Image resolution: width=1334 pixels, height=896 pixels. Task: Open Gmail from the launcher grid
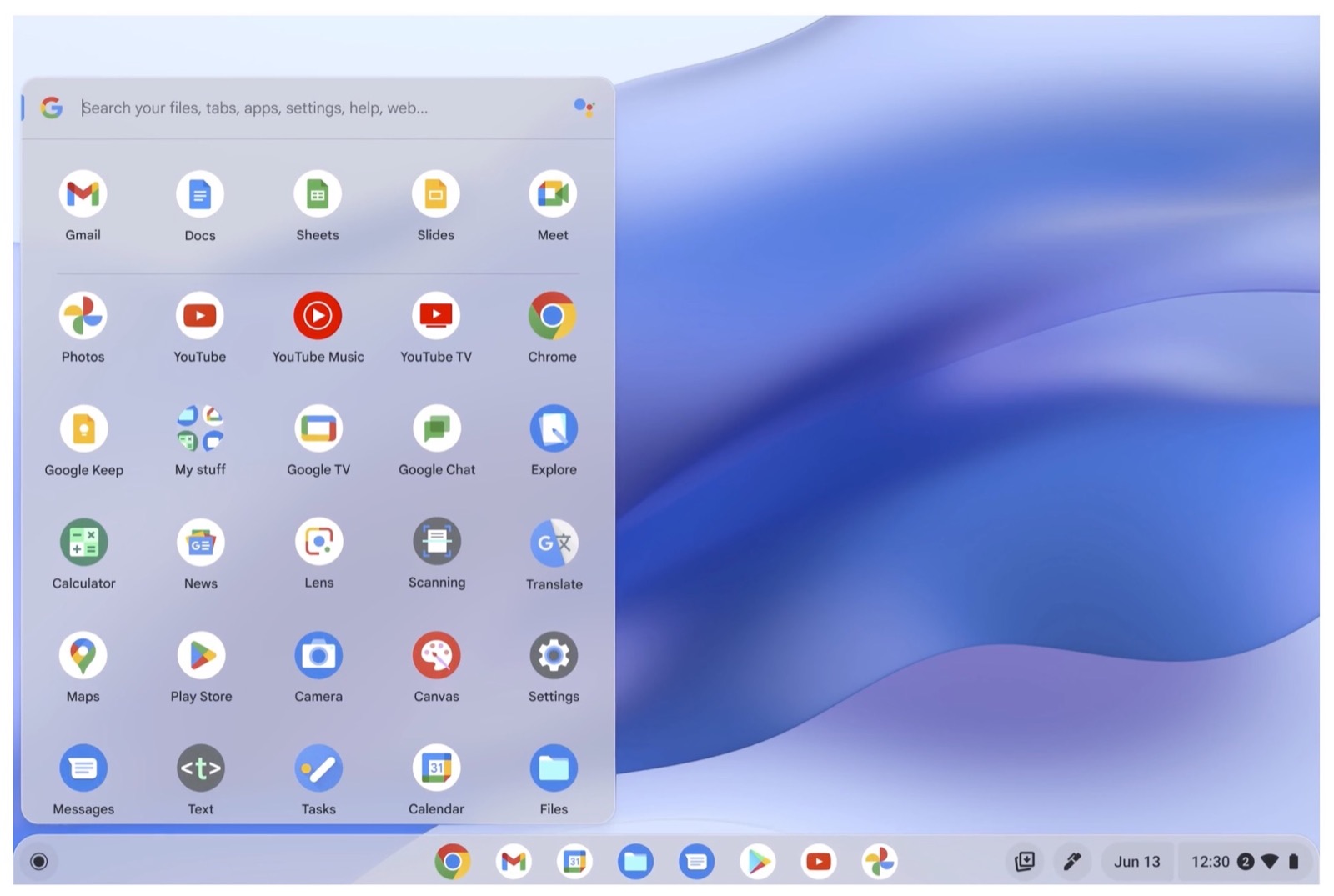coord(83,194)
